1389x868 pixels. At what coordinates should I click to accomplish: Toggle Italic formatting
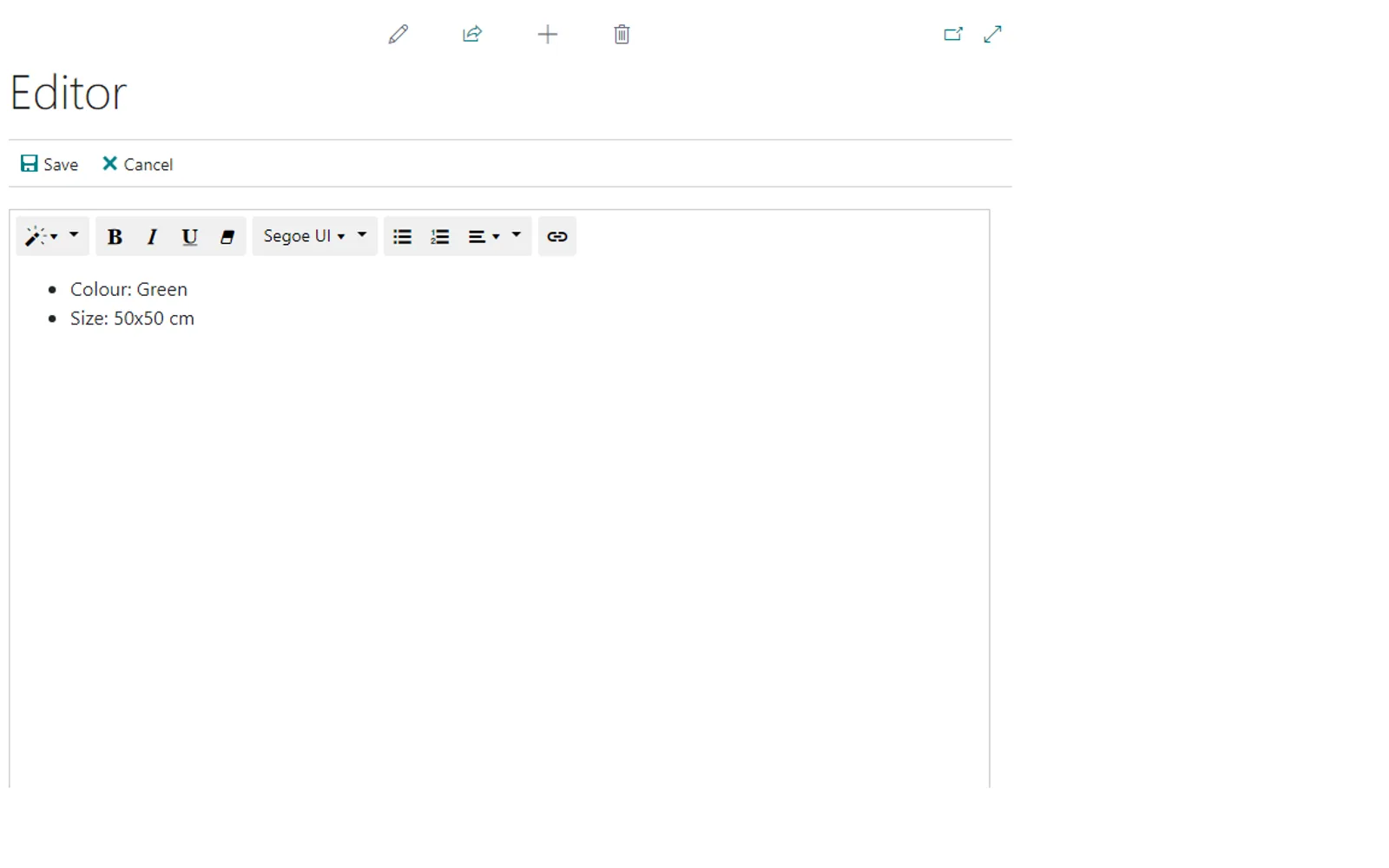[152, 237]
